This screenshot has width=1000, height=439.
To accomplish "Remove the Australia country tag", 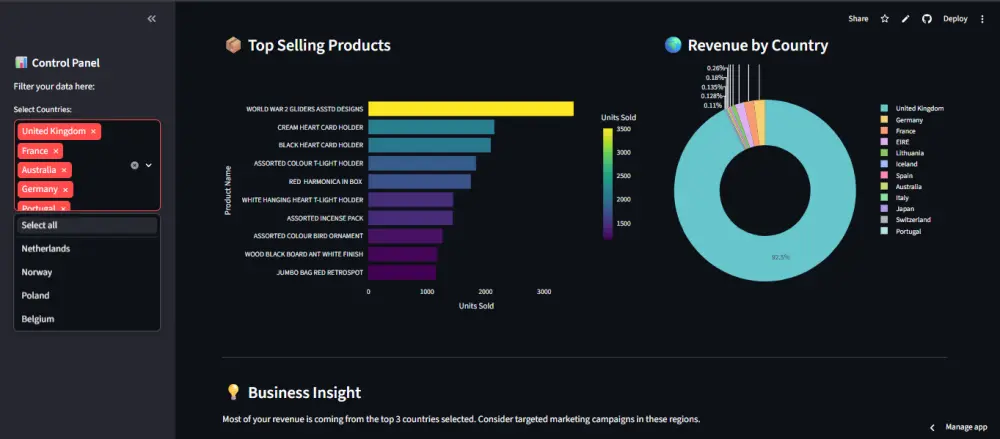I will [x=65, y=170].
